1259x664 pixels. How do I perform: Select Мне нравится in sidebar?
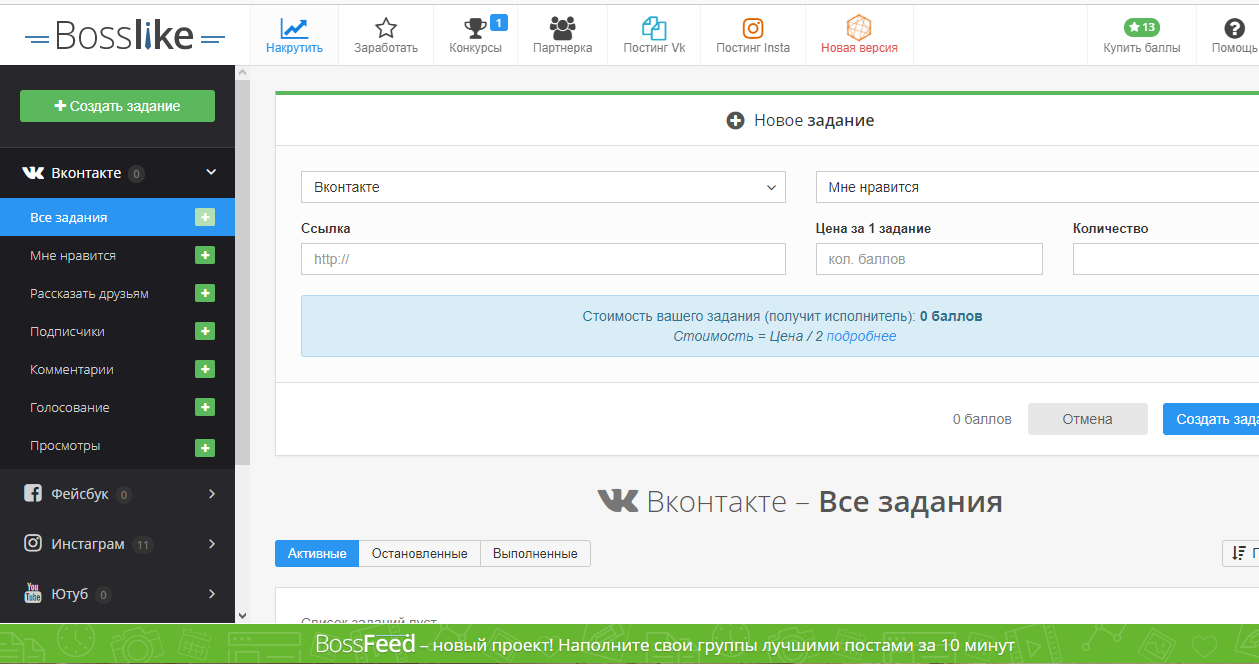(x=73, y=255)
